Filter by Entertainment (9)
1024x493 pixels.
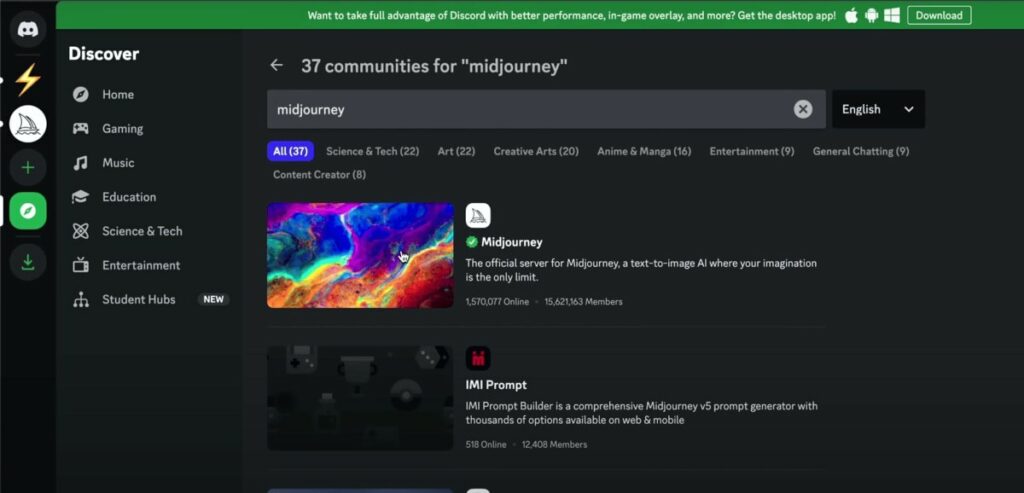(752, 151)
